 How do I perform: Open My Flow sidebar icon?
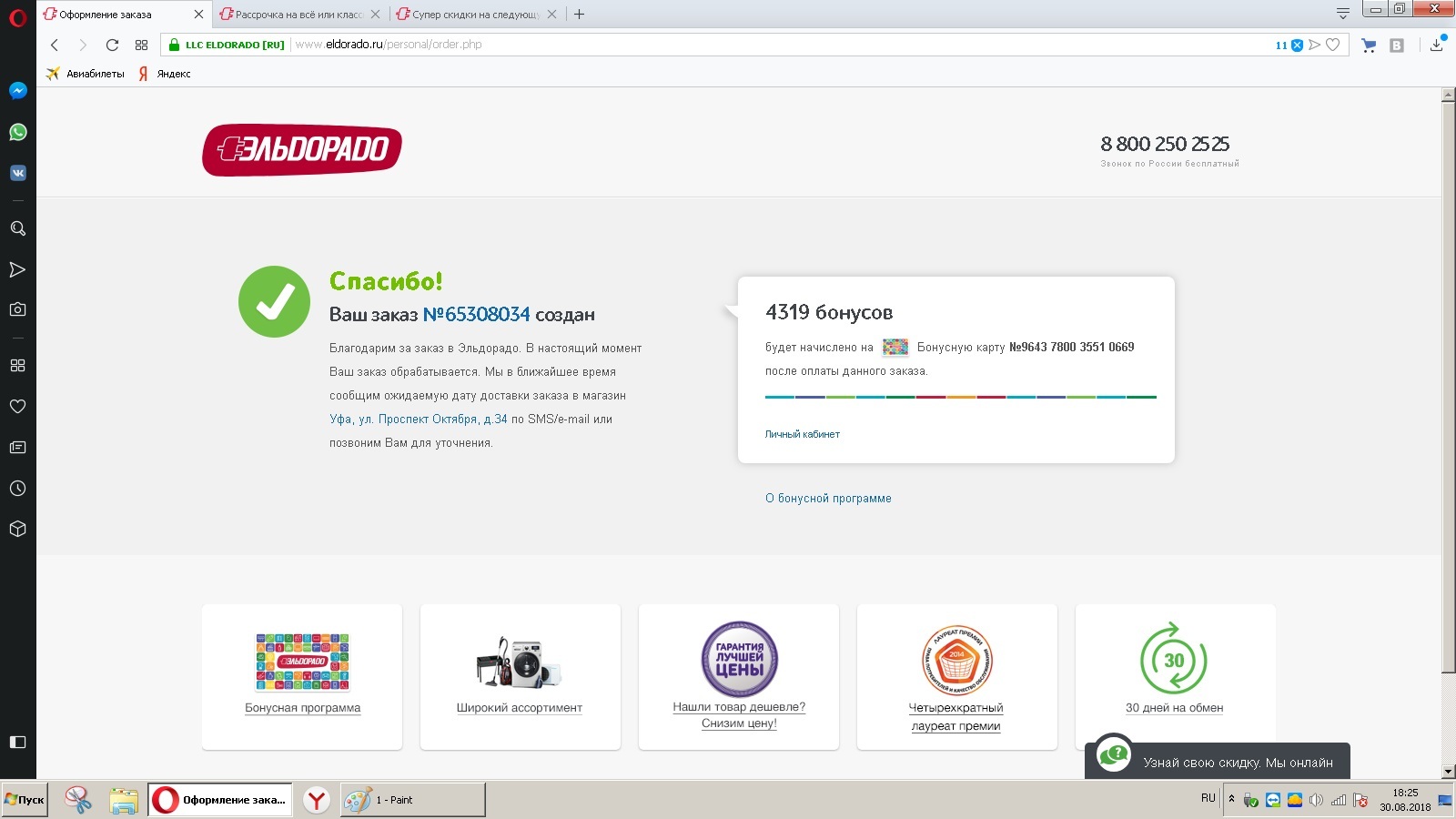pos(17,269)
